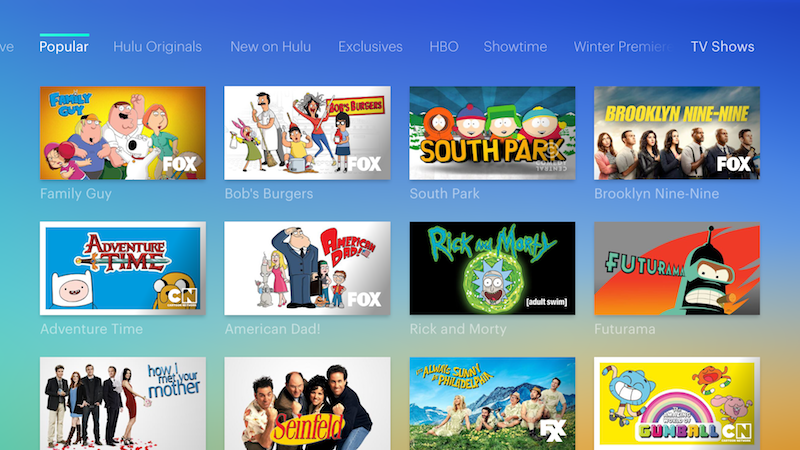Go to the Exclusives tab
Image resolution: width=800 pixels, height=450 pixels.
pyautogui.click(x=370, y=46)
